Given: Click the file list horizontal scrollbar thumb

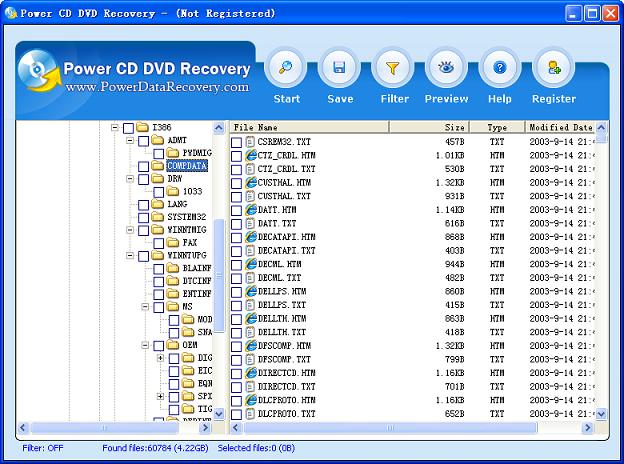Looking at the screenshot, I should point(390,428).
